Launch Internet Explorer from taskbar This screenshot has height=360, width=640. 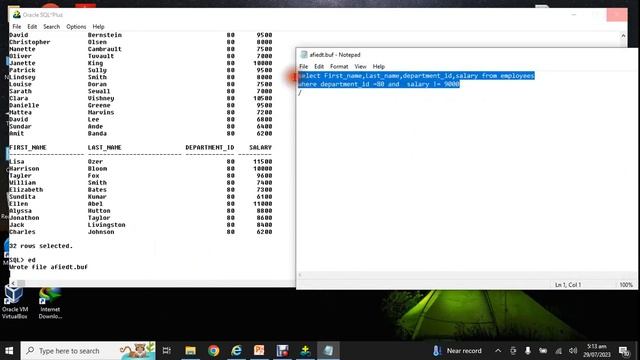coord(236,351)
